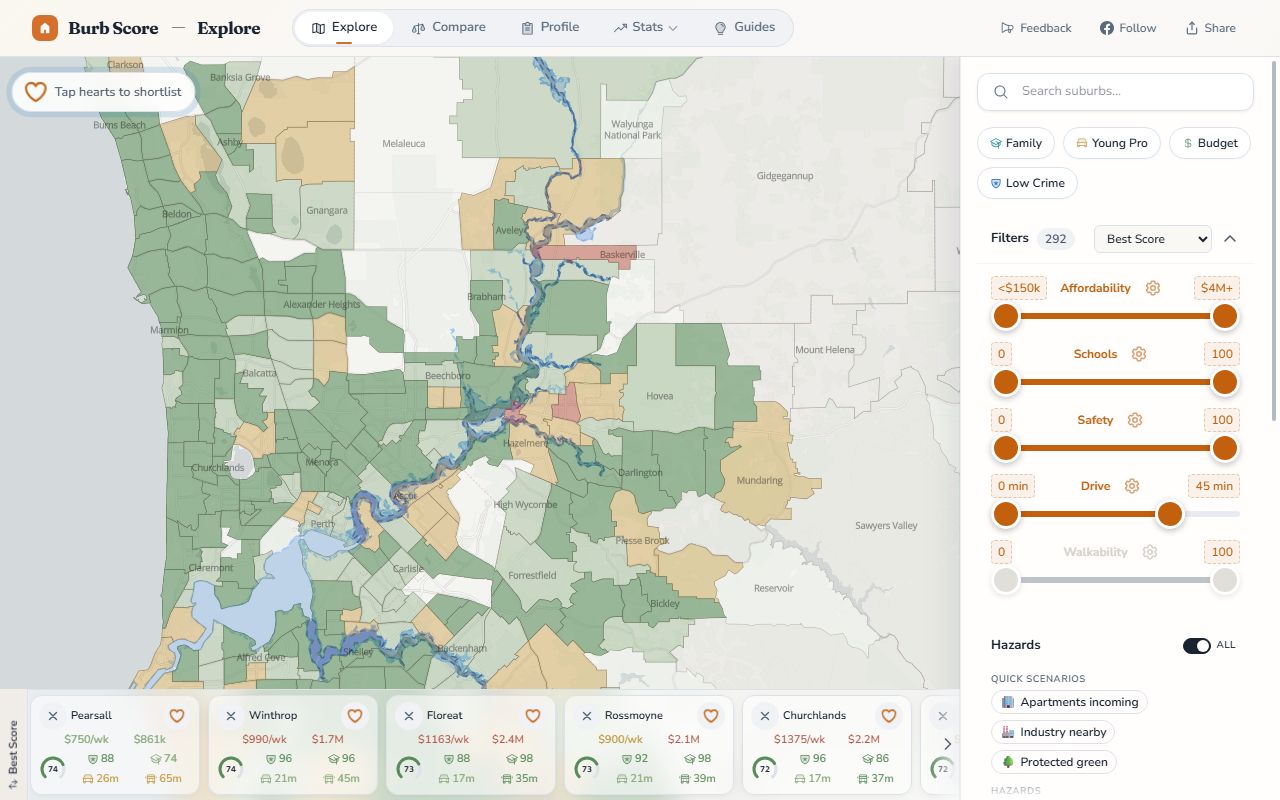Viewport: 1280px width, 800px height.
Task: Select the Family preset chip
Action: 1014,143
